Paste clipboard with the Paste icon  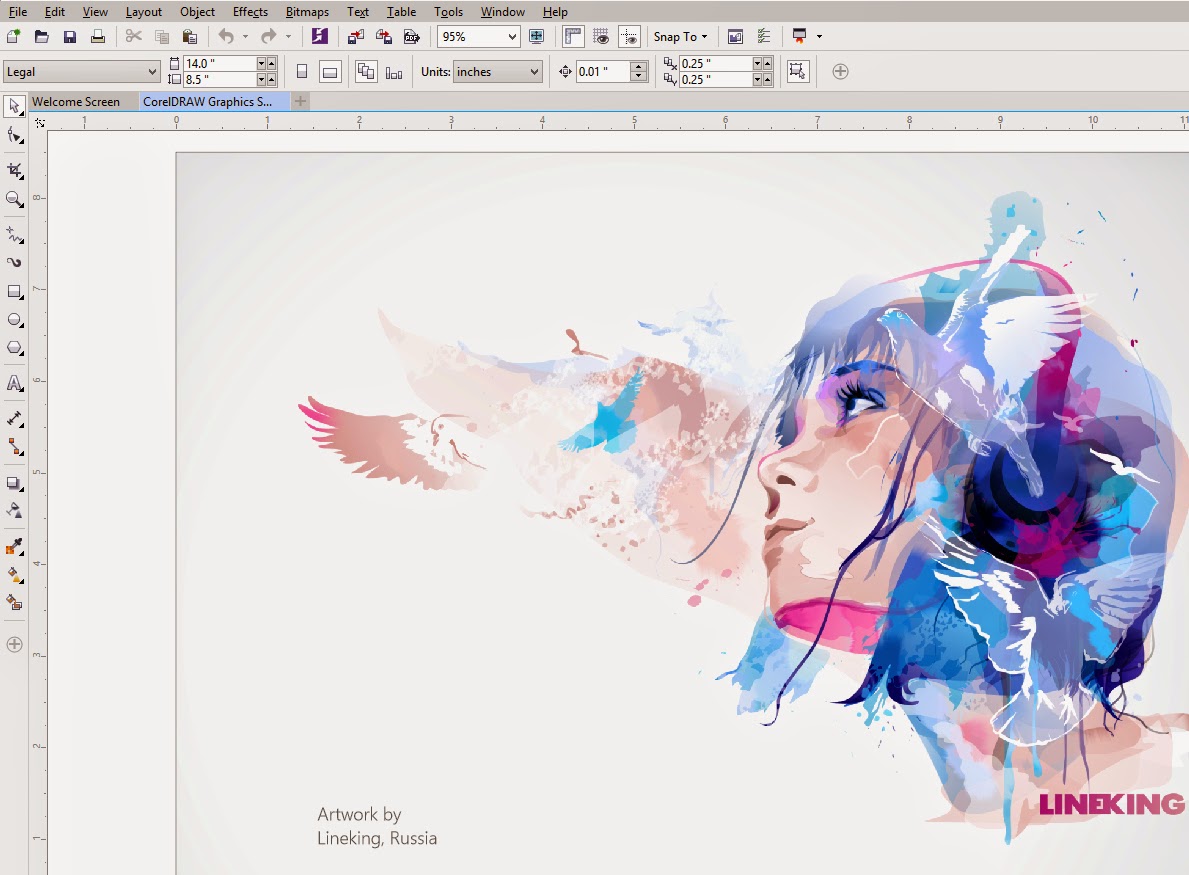(x=190, y=36)
